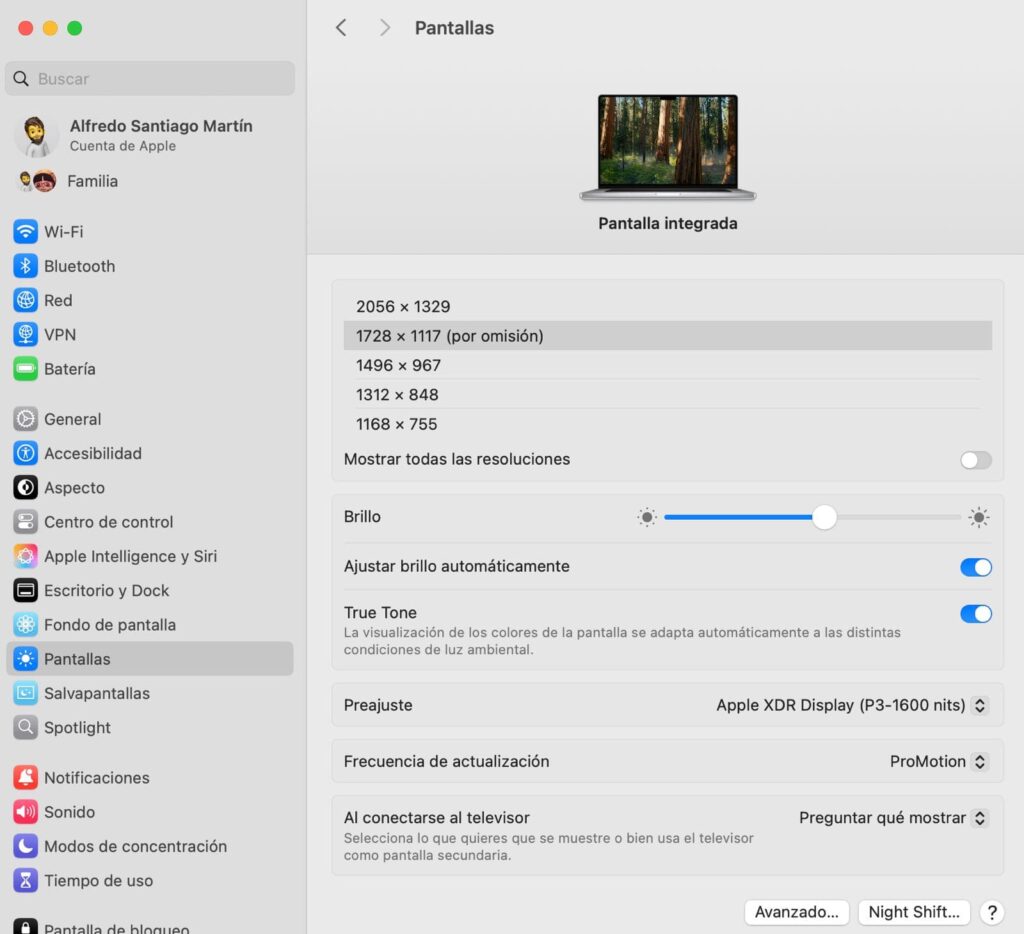Select the Tiempo de uso sidebar label
Image resolution: width=1024 pixels, height=934 pixels.
pyautogui.click(x=99, y=880)
